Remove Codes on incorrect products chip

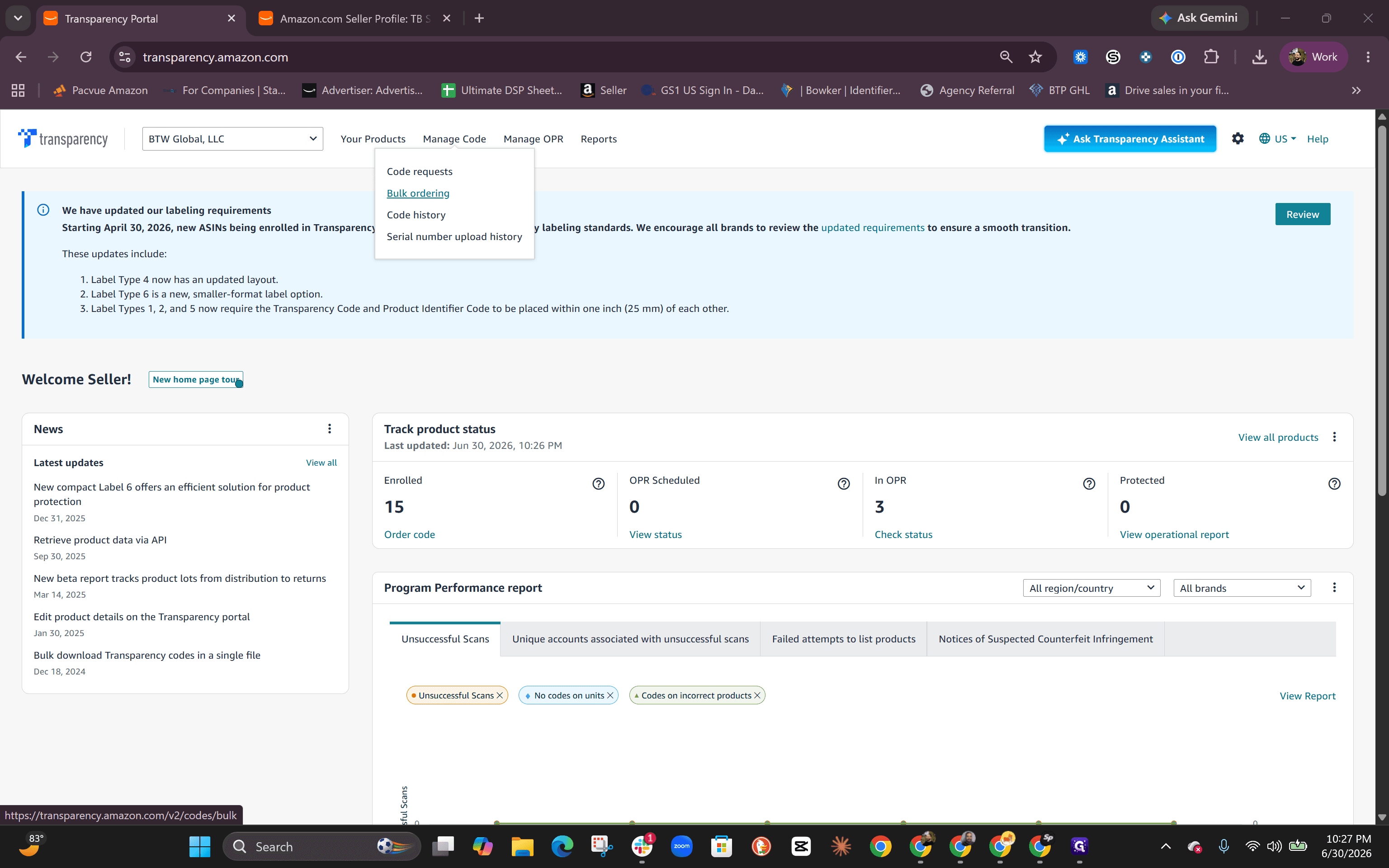757,695
